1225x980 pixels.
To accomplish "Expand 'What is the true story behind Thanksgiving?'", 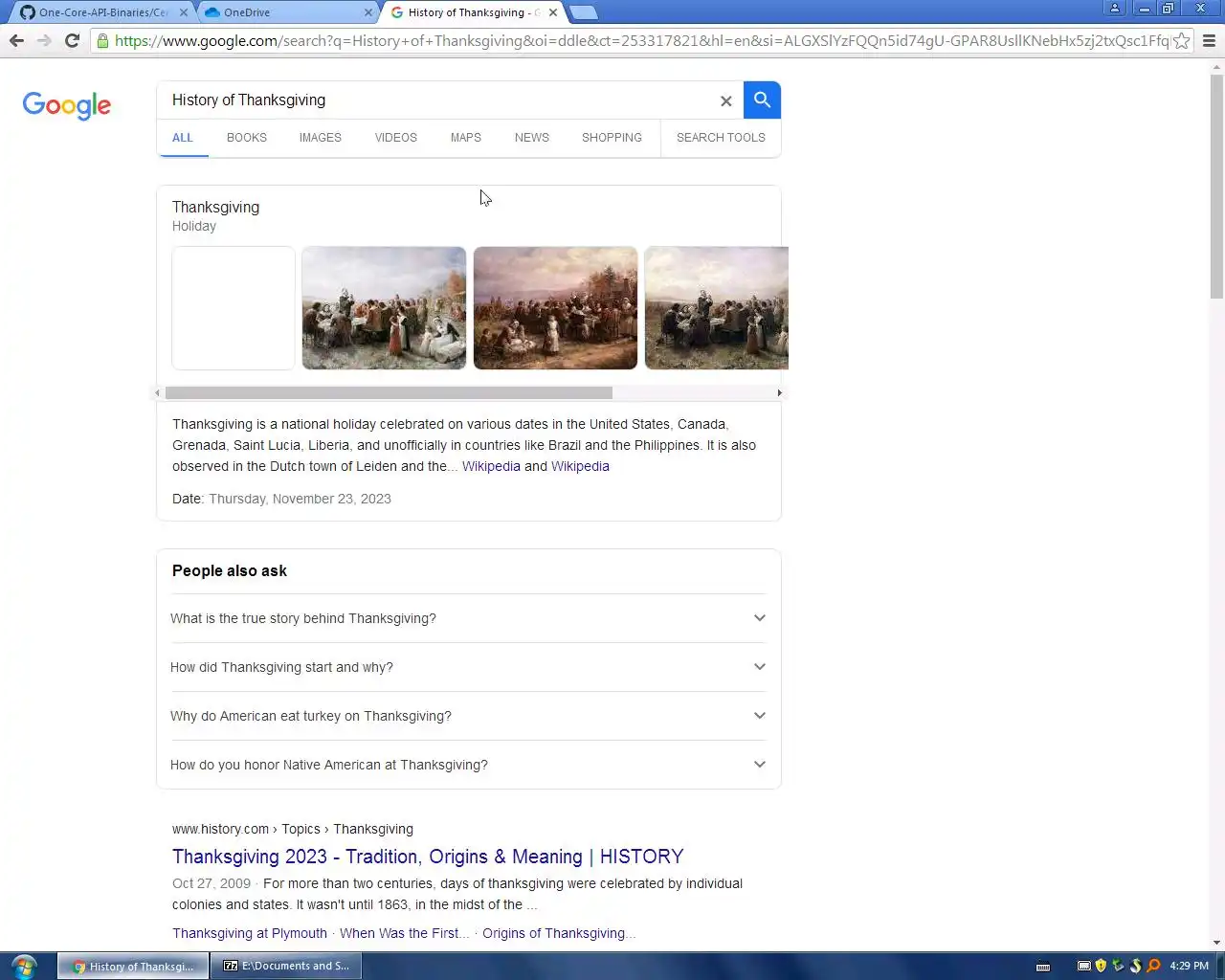I will point(468,618).
